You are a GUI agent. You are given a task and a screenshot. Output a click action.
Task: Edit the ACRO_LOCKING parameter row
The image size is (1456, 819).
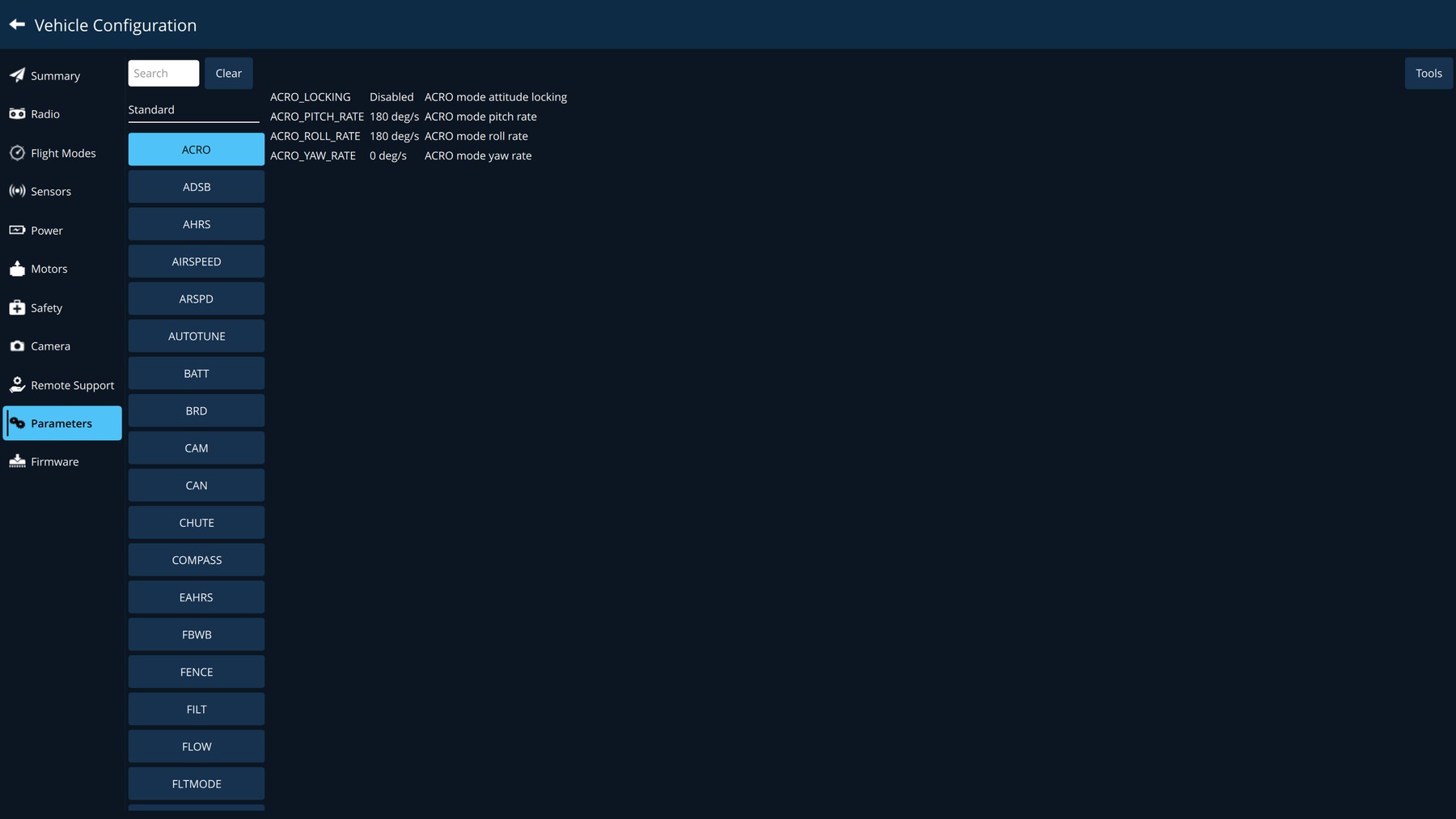tap(418, 97)
